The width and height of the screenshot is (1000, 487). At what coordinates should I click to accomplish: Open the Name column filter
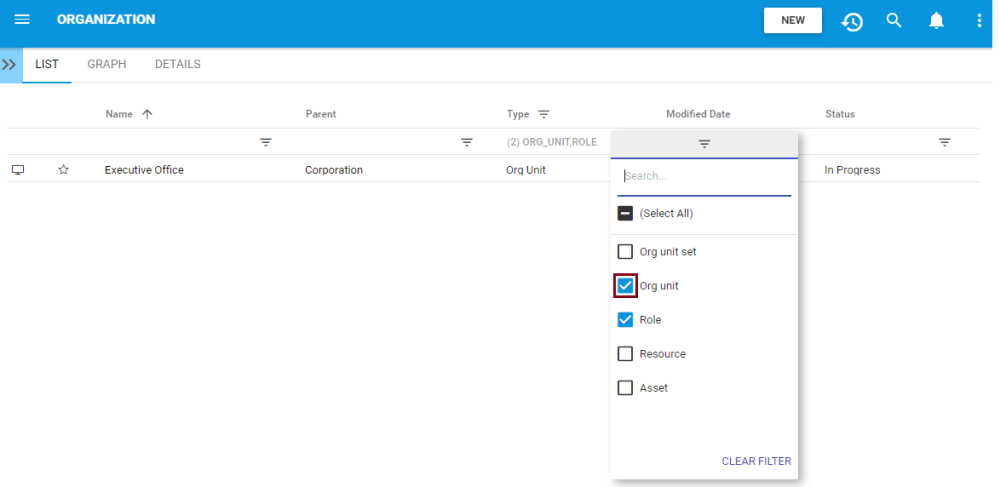coord(266,142)
